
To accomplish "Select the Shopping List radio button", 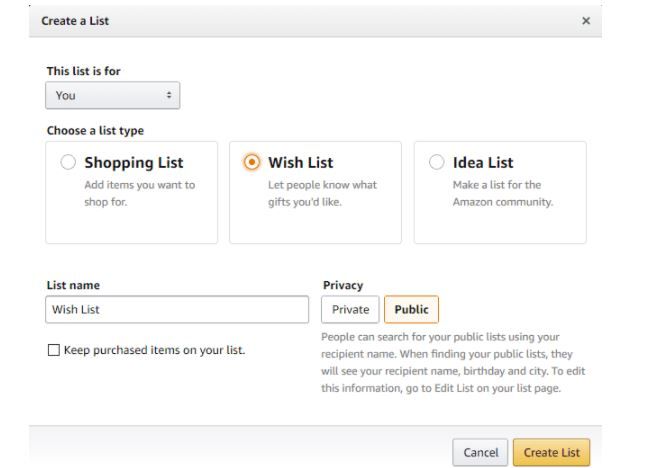I will (x=68, y=162).
